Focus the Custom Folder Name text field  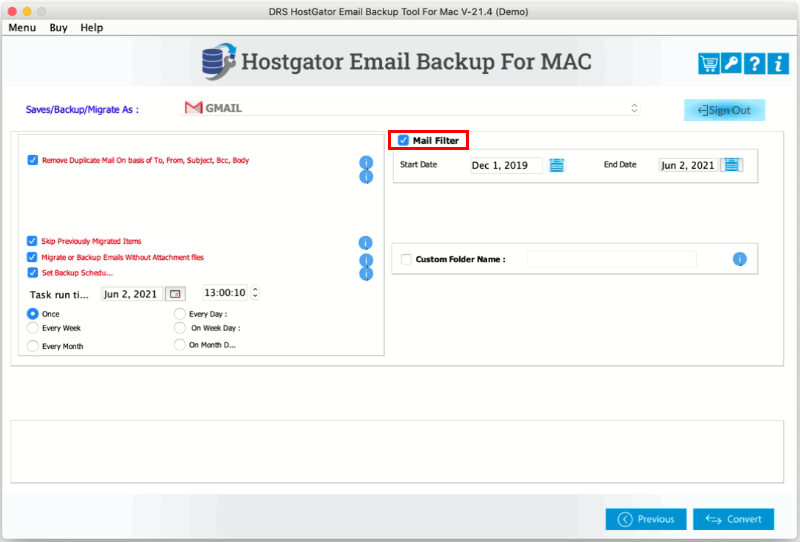tap(612, 259)
